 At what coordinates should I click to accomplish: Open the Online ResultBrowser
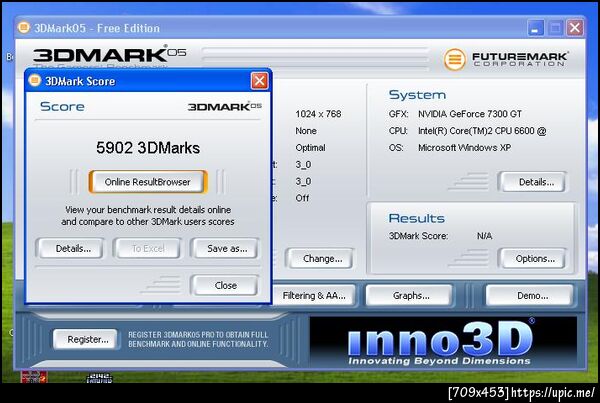(148, 182)
